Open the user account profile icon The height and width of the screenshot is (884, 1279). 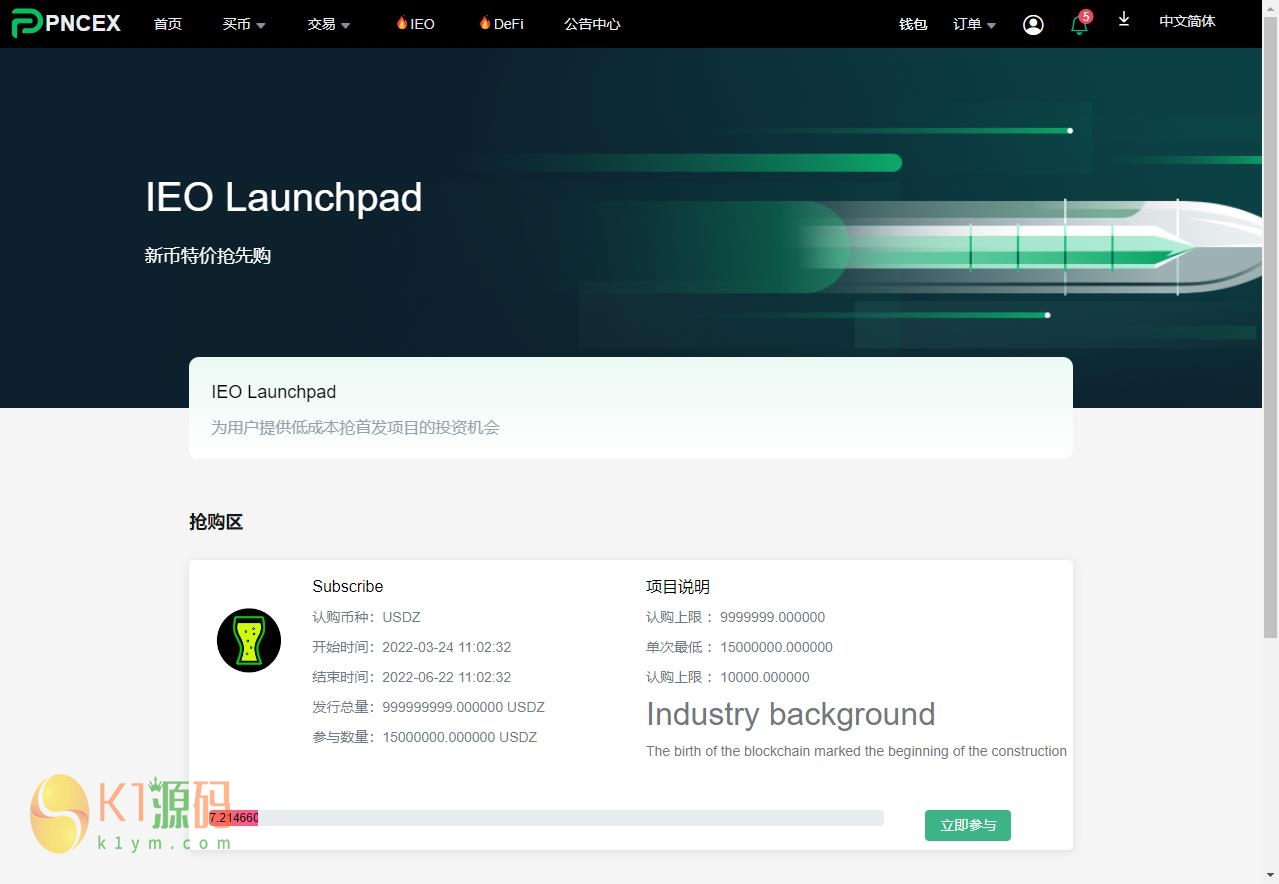[1033, 25]
